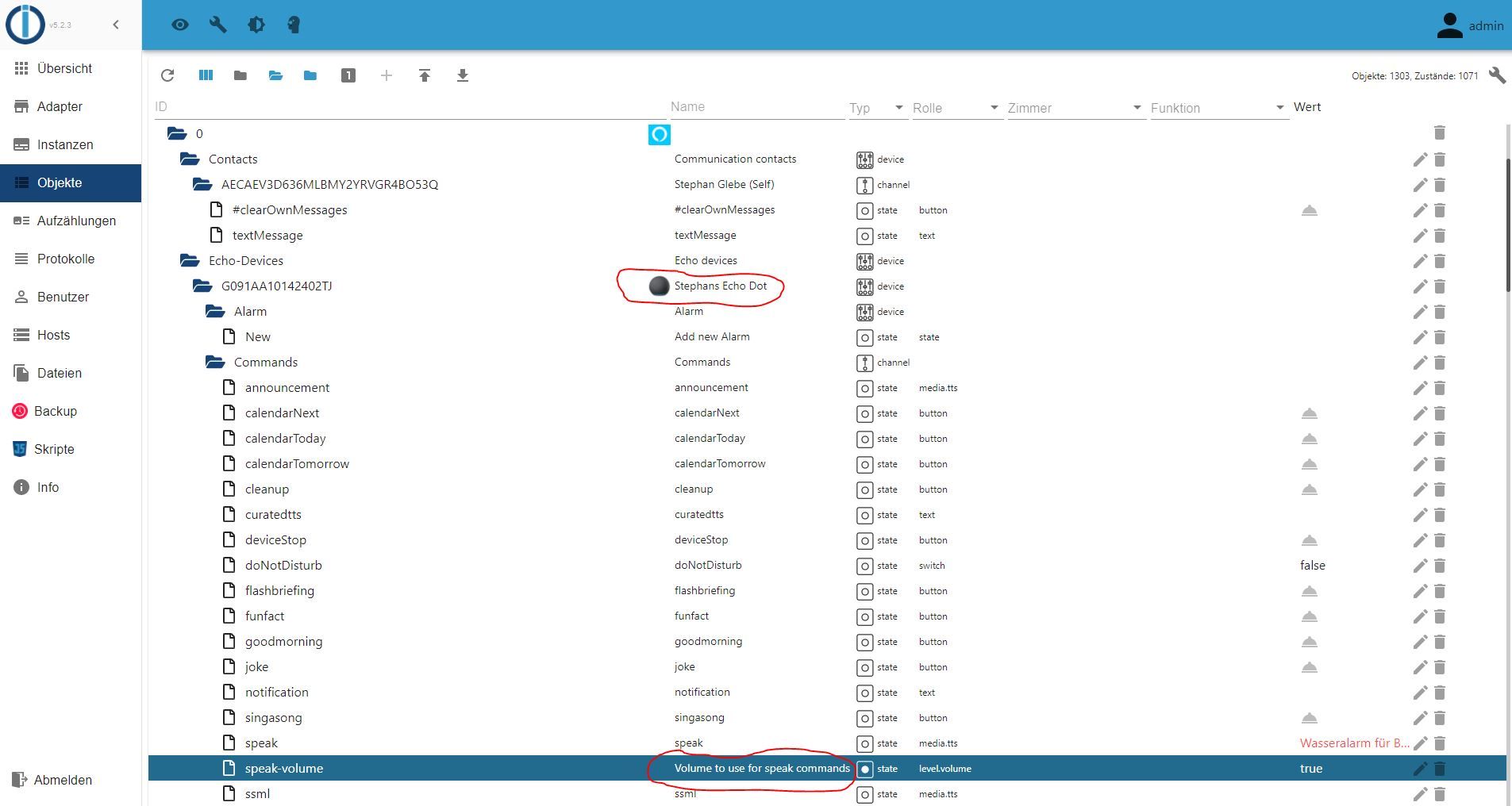Viewport: 1512px width, 806px height.
Task: Select the flashbriefing state row
Action: click(x=827, y=591)
